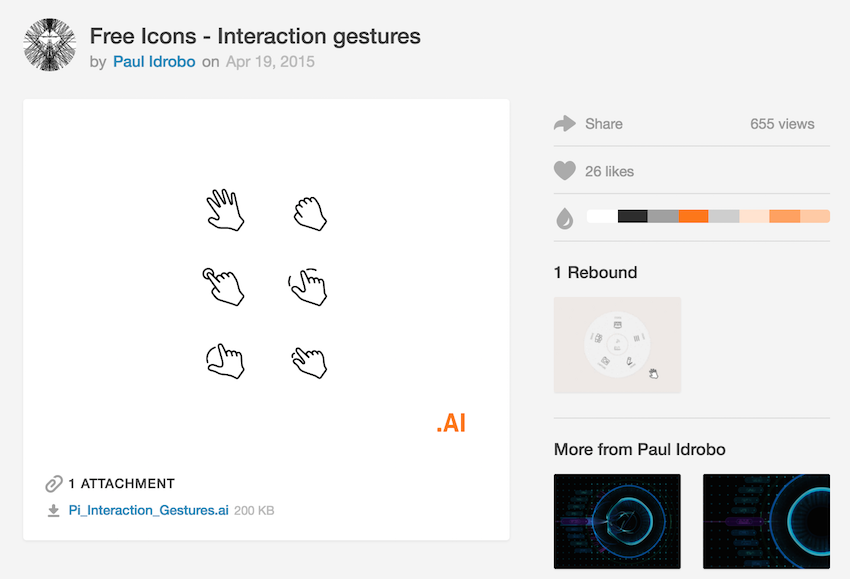Click Paul Idrobo's avatar image
850x579 pixels.
pyautogui.click(x=50, y=46)
